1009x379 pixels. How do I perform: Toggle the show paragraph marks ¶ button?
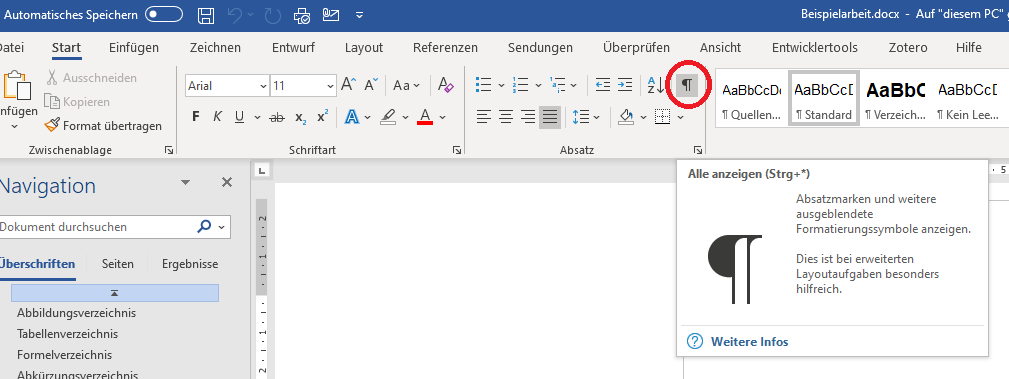click(x=687, y=84)
